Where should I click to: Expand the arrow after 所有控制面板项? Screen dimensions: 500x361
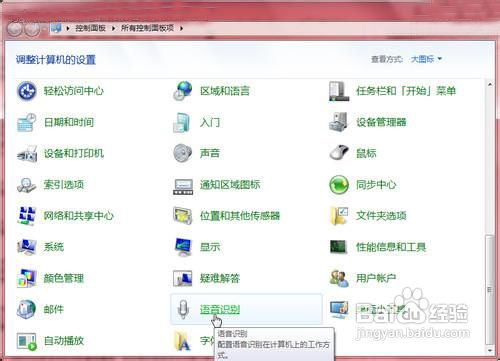pos(181,29)
